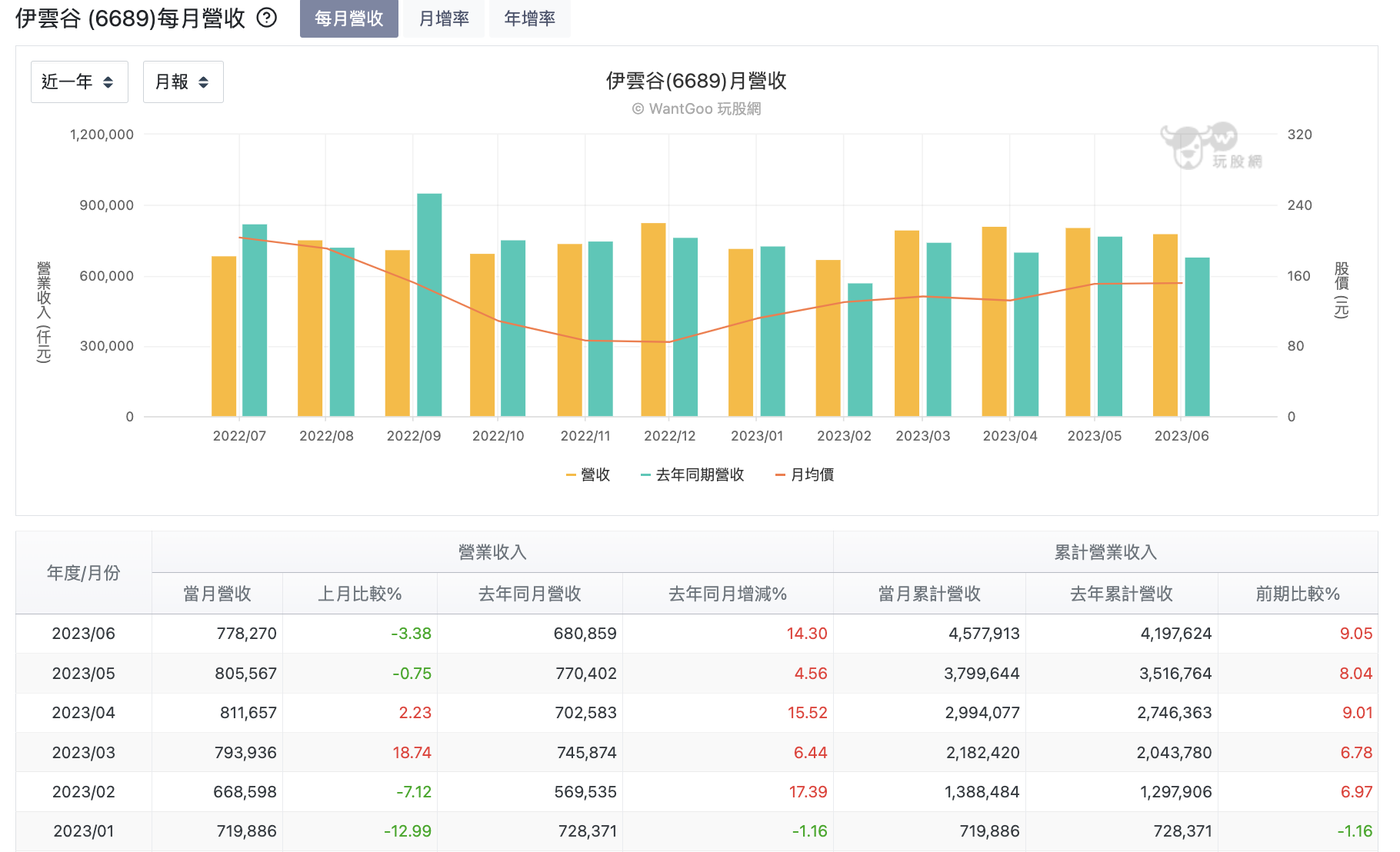
Task: Click the WantGoo 玩股網 copyright credit
Action: pos(697,108)
